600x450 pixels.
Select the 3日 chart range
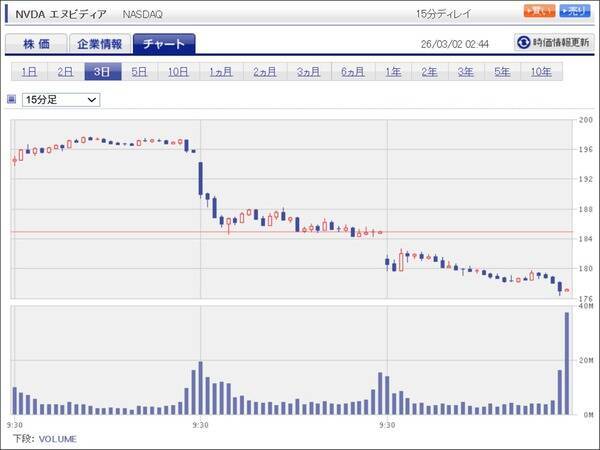tap(103, 72)
